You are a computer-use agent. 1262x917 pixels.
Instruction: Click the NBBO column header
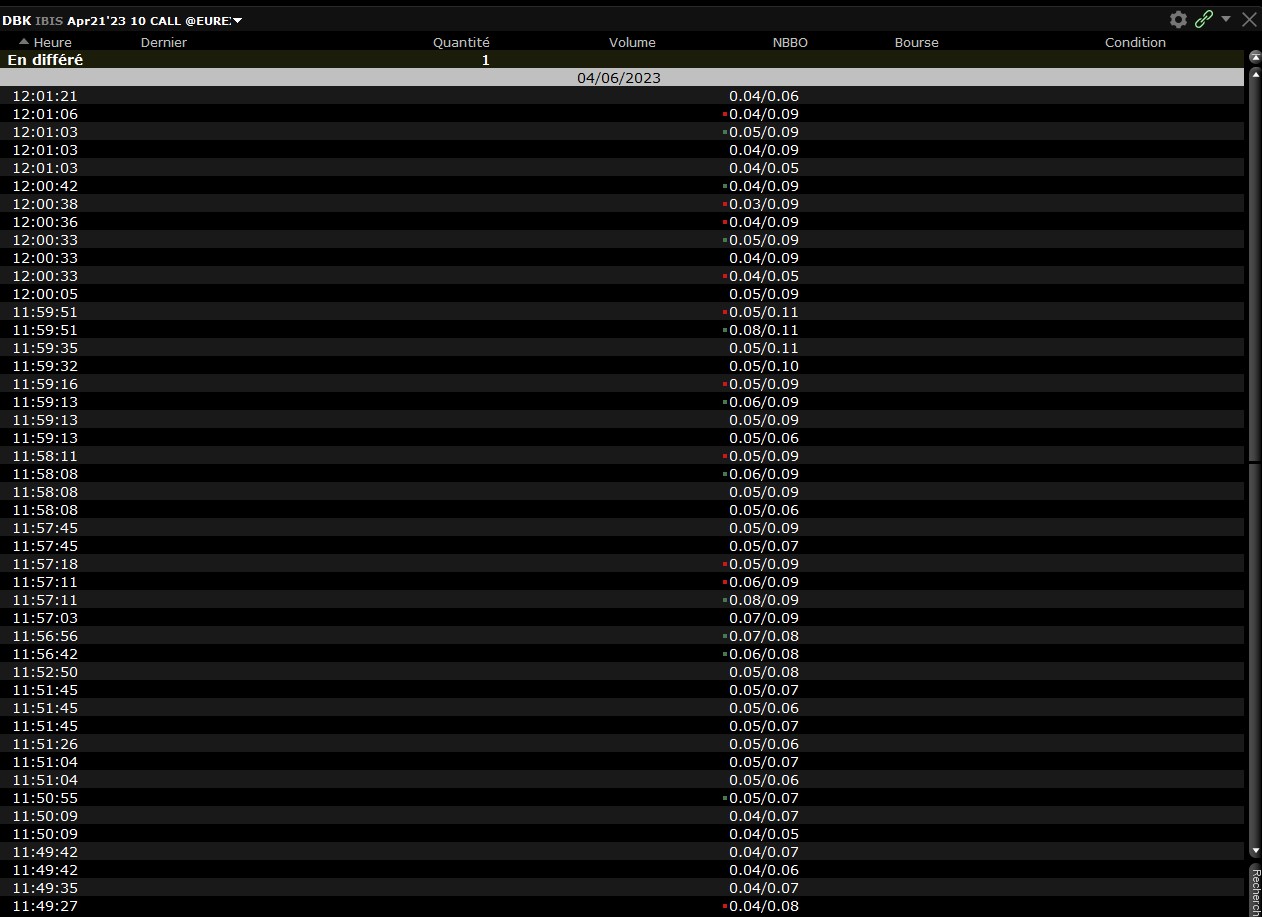coord(790,42)
